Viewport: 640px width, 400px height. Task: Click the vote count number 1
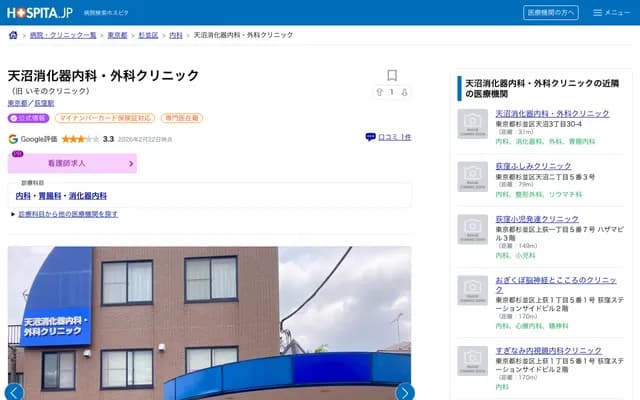(x=392, y=92)
